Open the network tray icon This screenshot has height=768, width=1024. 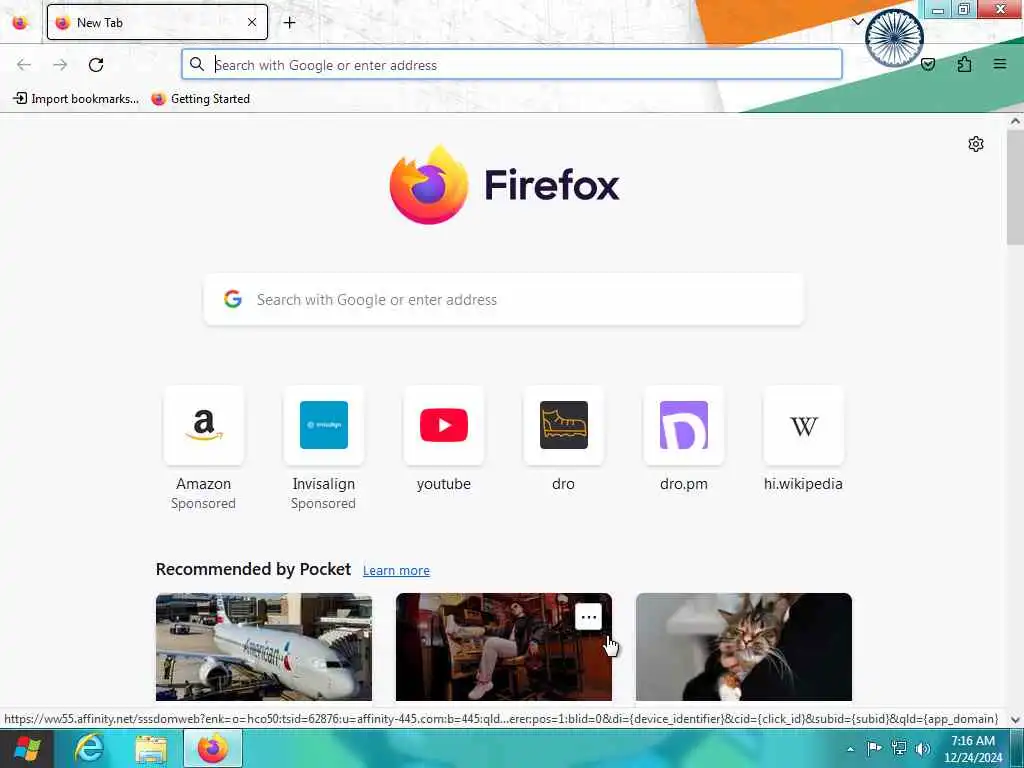899,748
